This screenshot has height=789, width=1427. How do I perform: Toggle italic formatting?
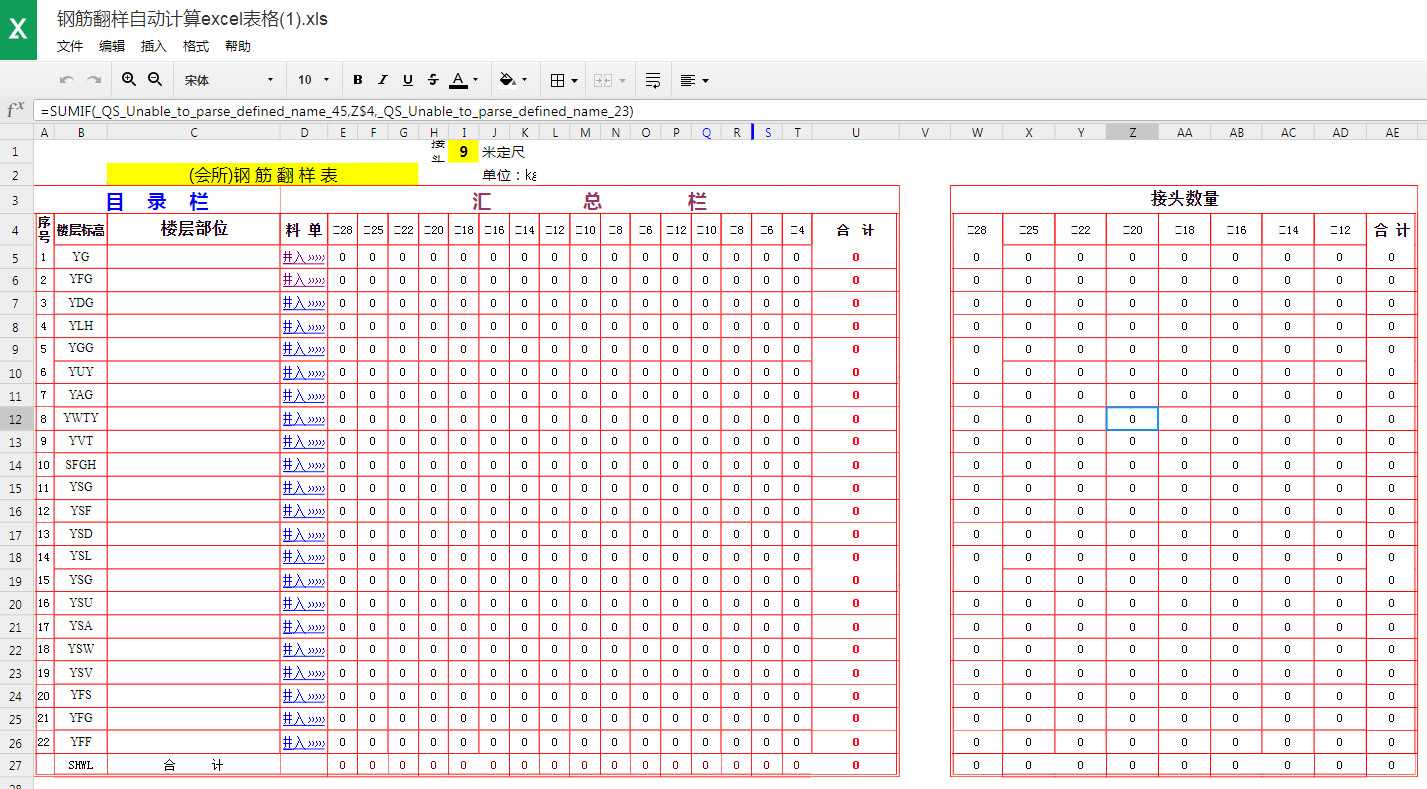click(383, 80)
